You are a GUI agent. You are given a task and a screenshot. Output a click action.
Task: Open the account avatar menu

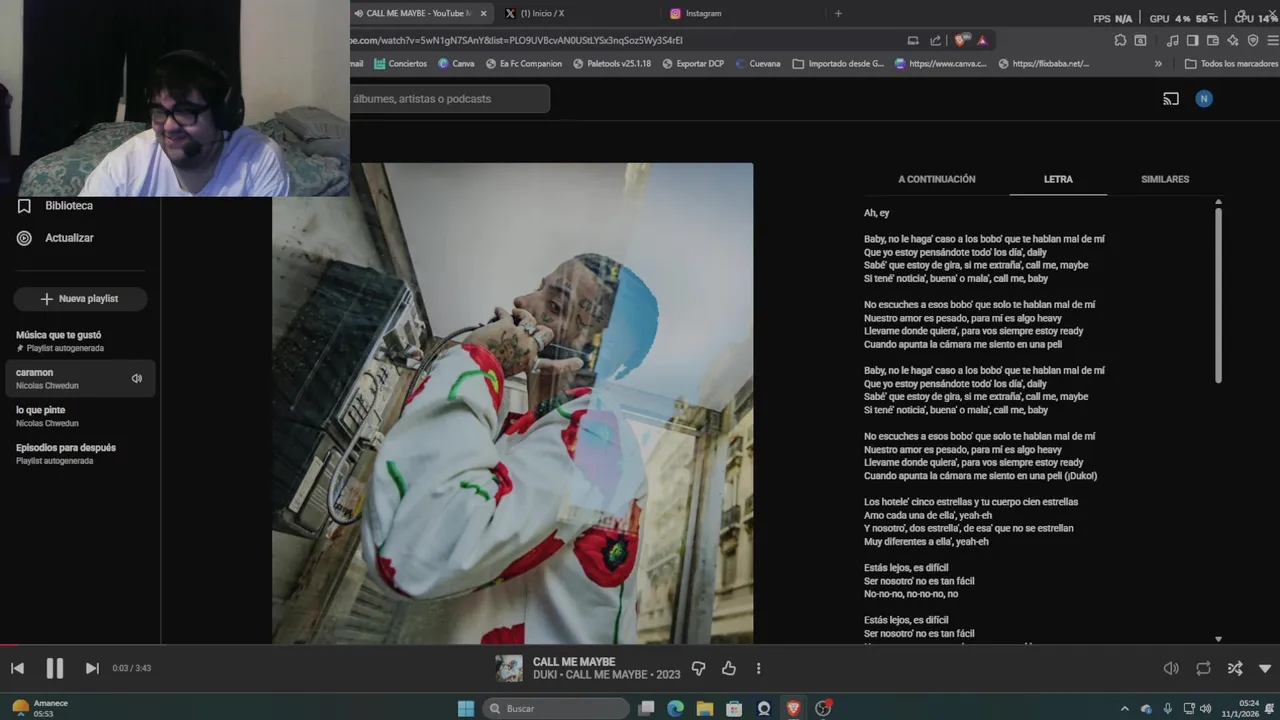pos(1204,99)
